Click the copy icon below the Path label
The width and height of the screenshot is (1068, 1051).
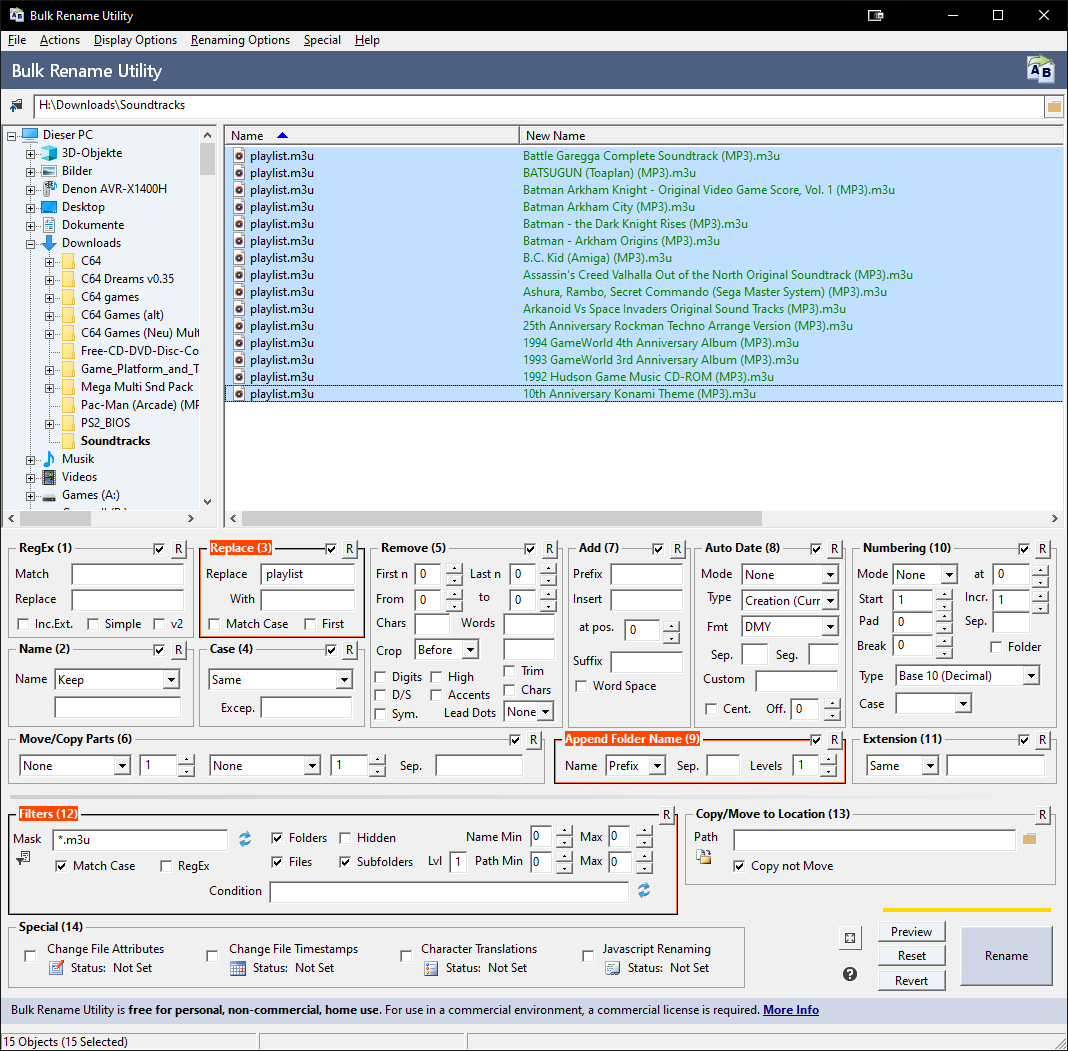pyautogui.click(x=704, y=857)
